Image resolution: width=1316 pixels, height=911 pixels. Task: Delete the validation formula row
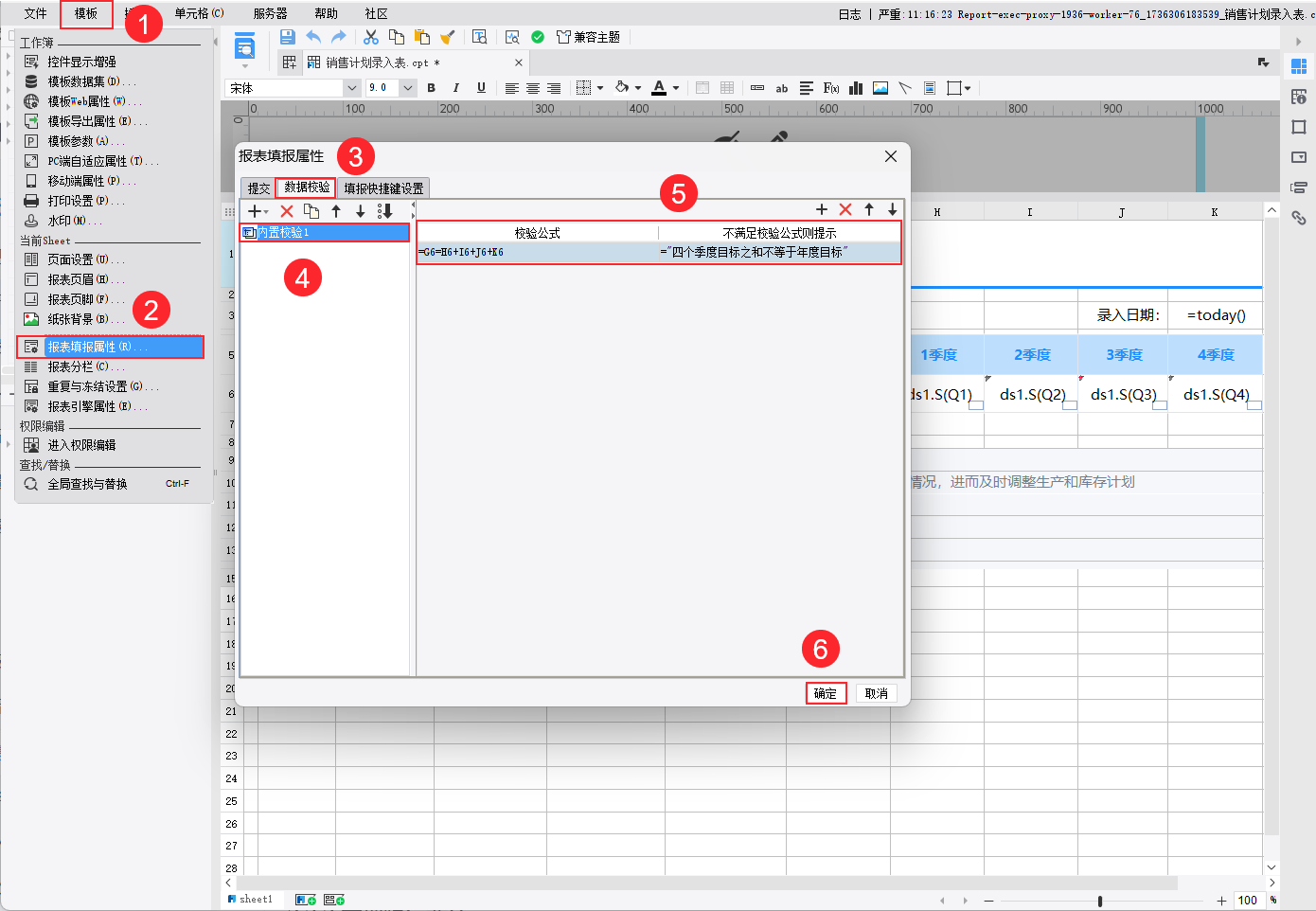tap(845, 209)
